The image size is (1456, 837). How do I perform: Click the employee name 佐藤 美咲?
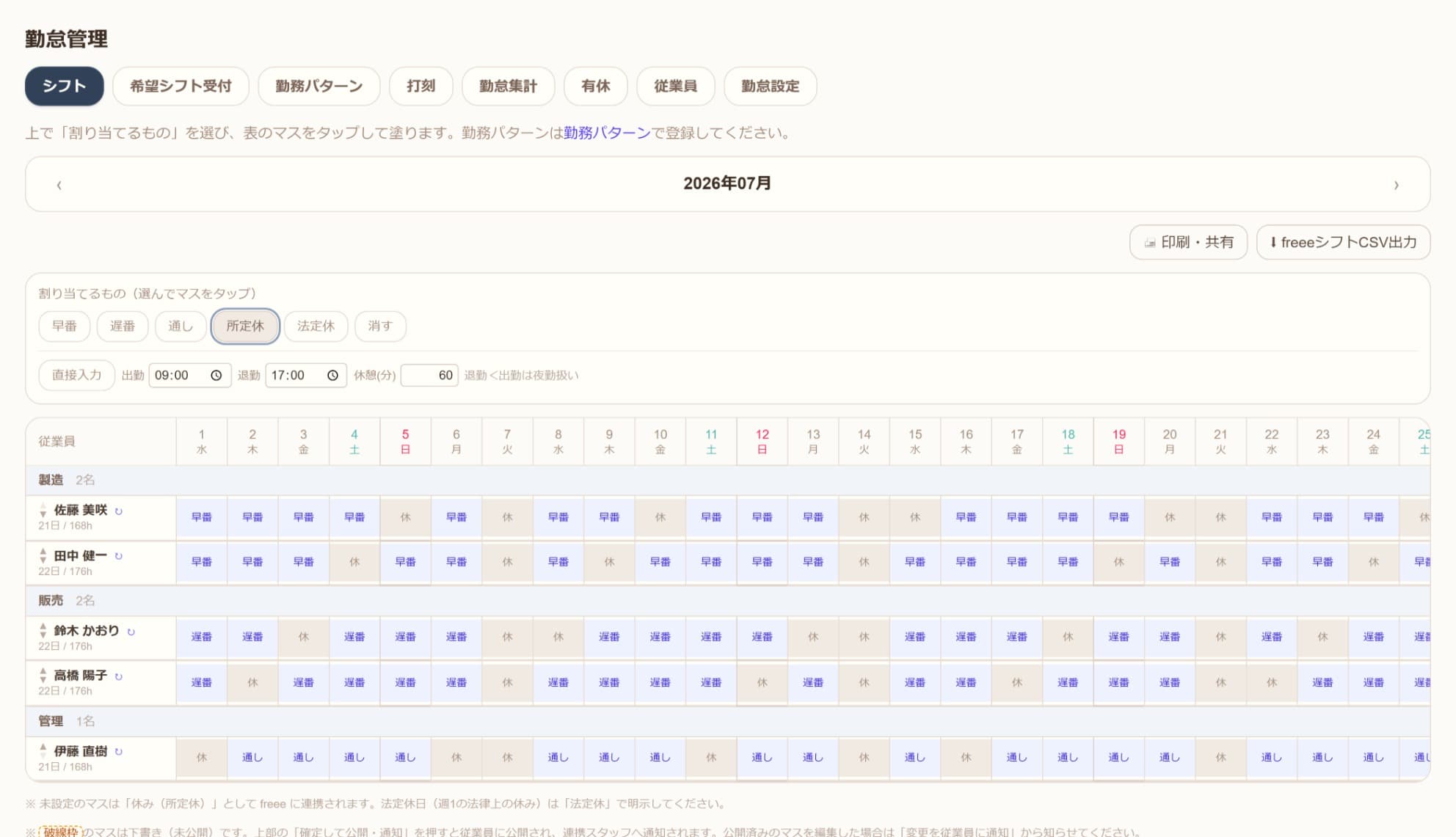point(81,510)
